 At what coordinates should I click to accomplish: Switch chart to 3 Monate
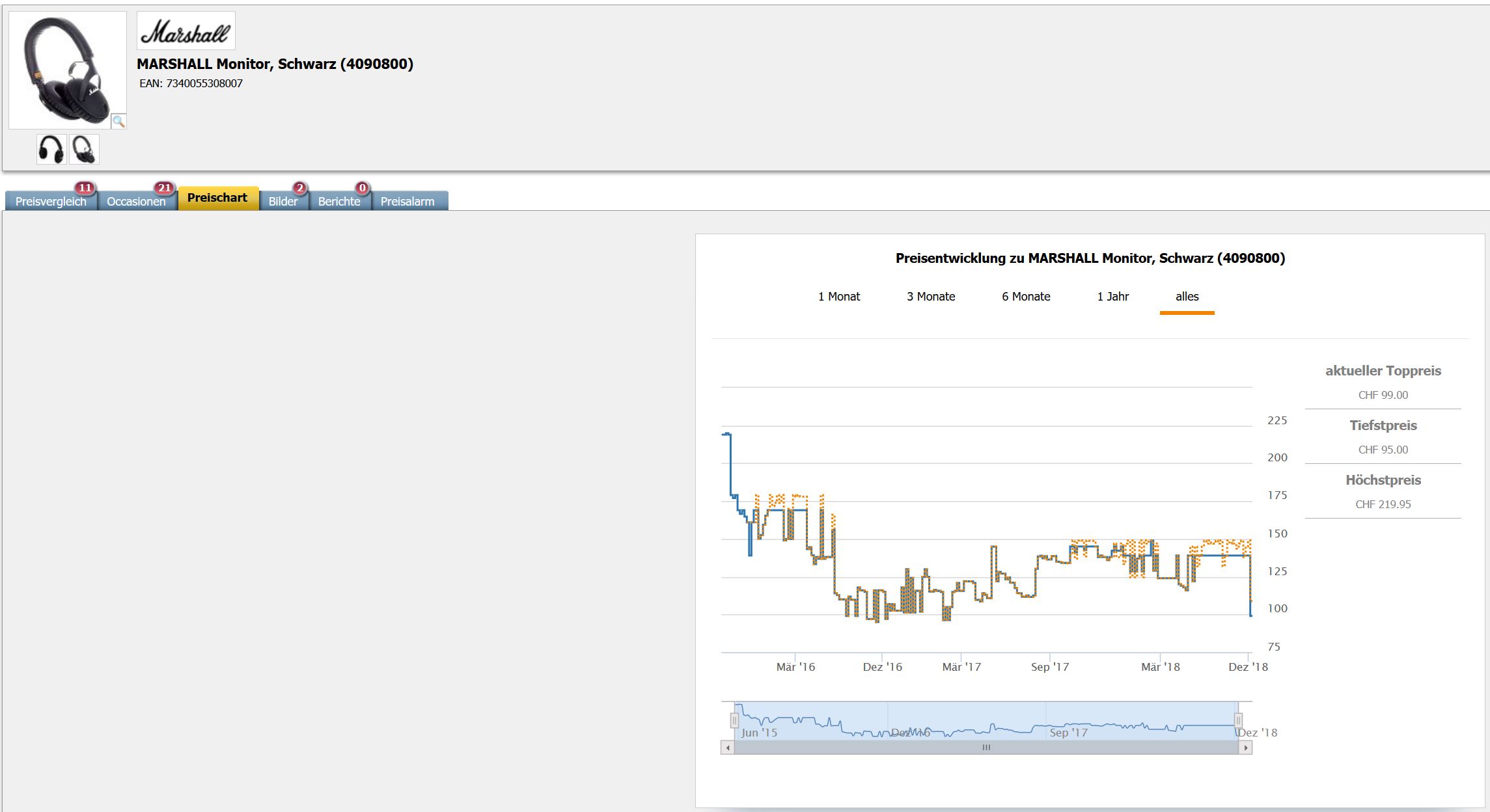pyautogui.click(x=931, y=297)
